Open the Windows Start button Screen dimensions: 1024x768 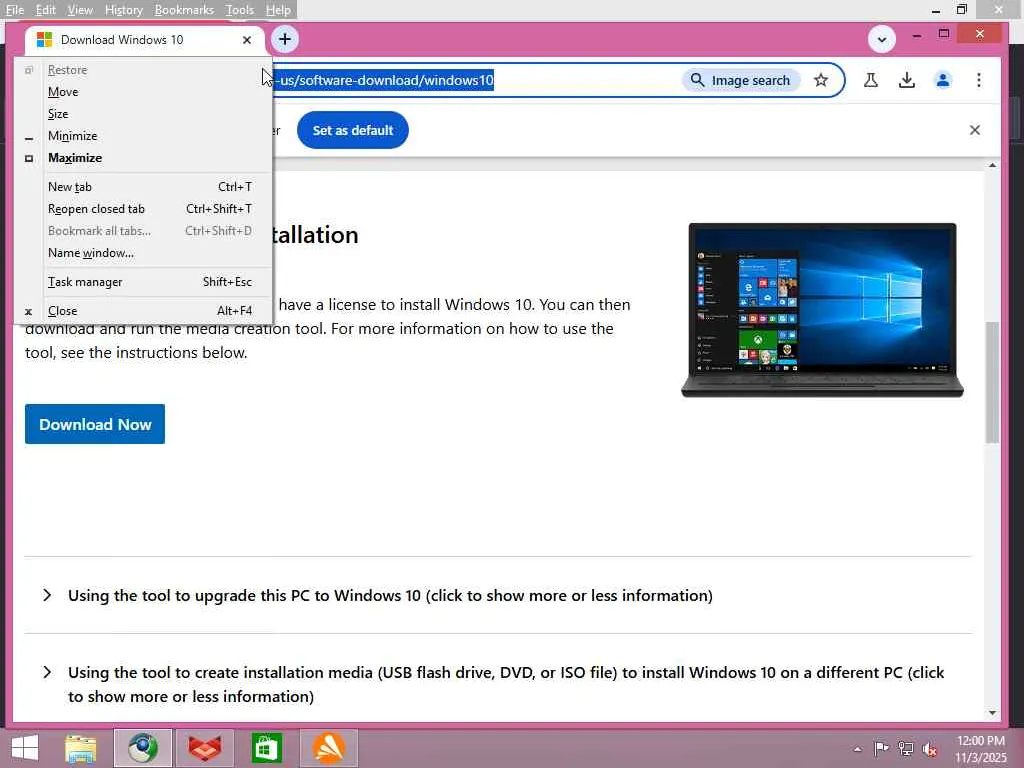tap(25, 748)
